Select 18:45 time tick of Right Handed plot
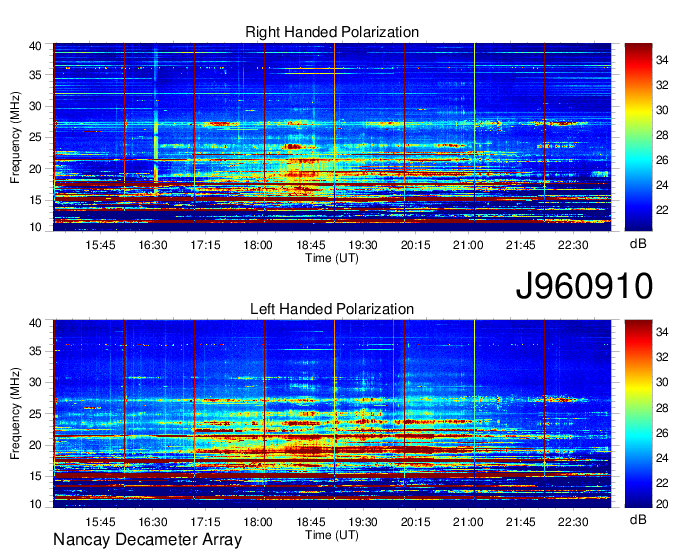680x552 pixels. pyautogui.click(x=311, y=245)
